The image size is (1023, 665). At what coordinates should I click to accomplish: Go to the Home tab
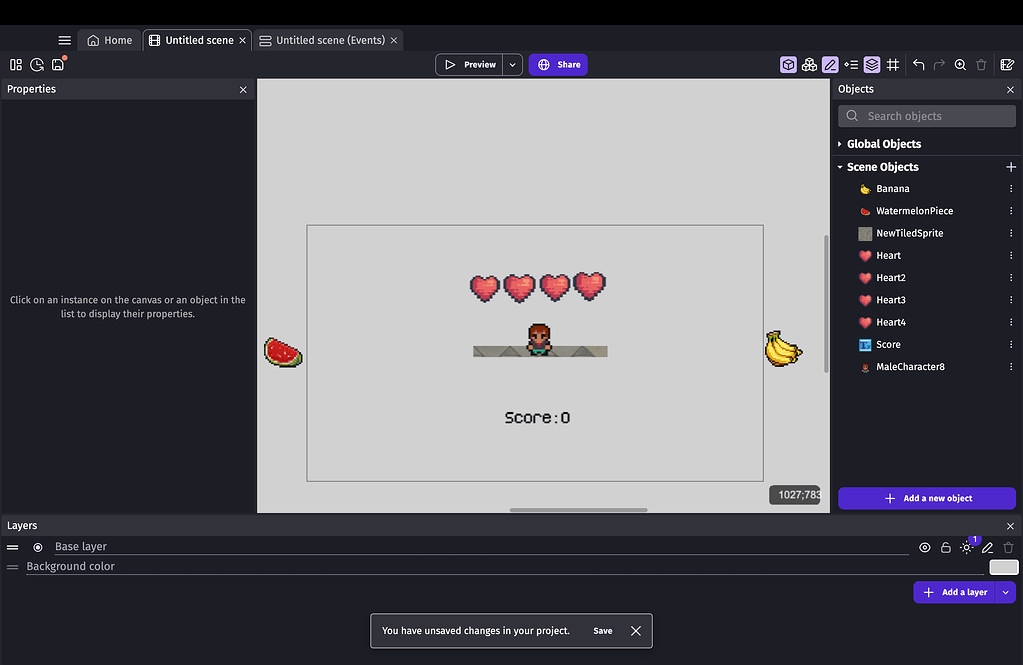point(109,40)
